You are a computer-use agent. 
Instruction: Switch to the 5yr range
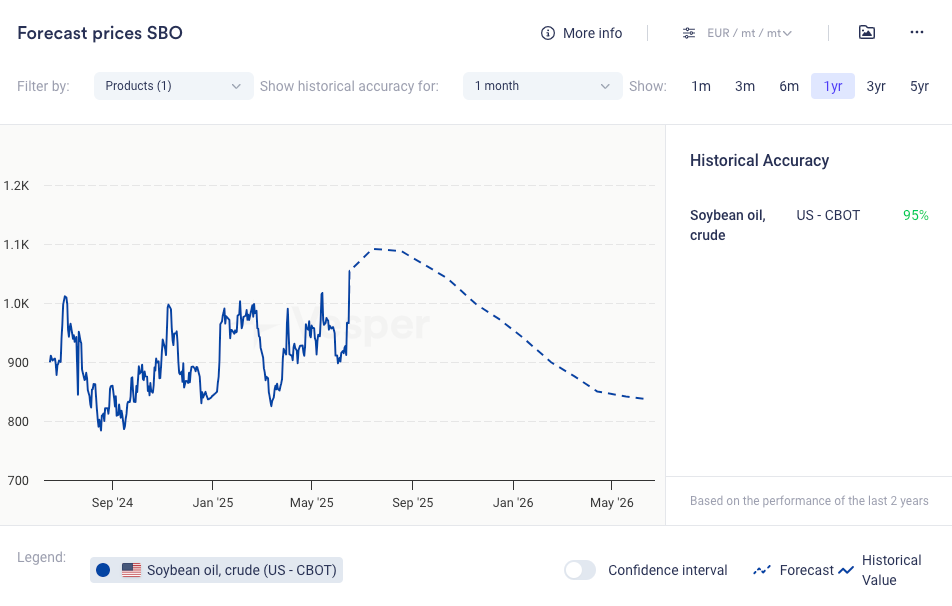coord(920,86)
